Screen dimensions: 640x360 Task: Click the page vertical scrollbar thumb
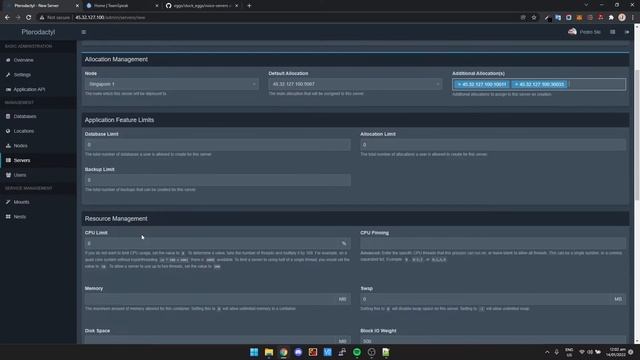tap(637, 135)
